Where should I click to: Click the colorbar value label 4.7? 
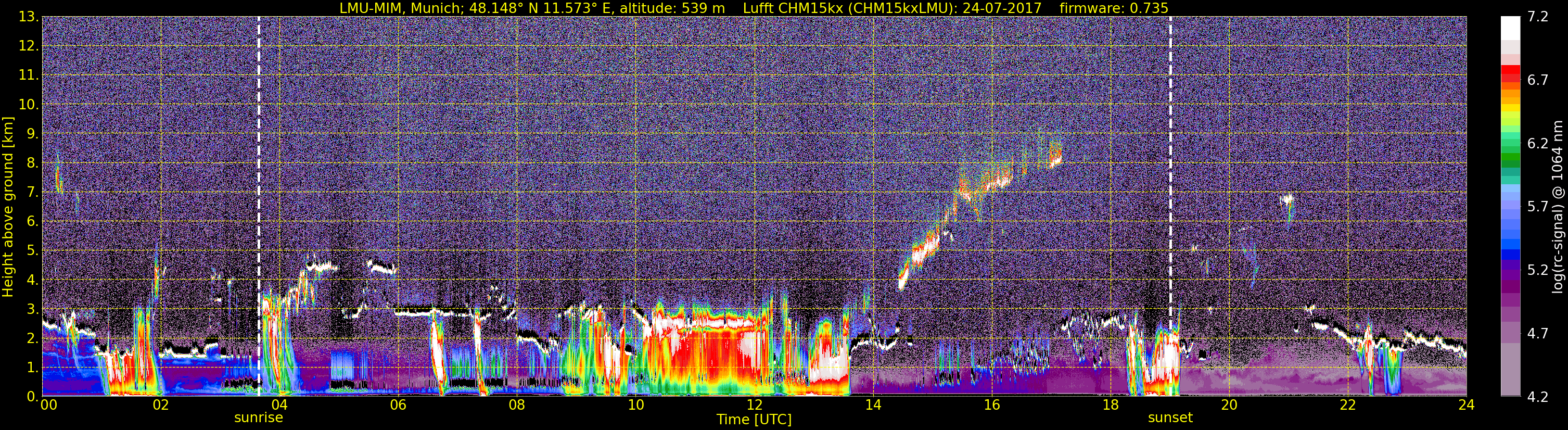(1538, 334)
